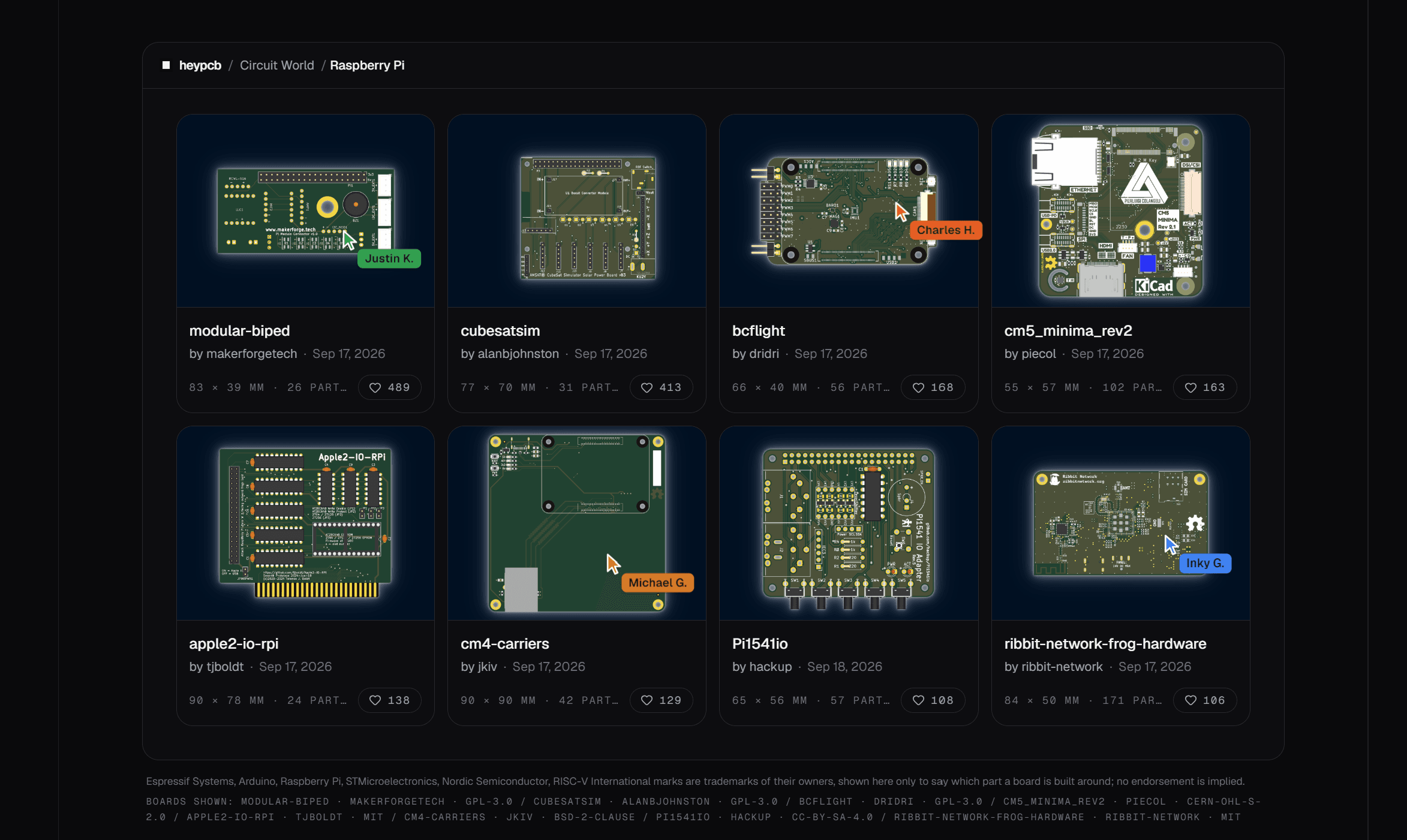Screen dimensions: 1407x840
Task: Like the cm4-carriers board (129 hearts)
Action: tap(661, 700)
